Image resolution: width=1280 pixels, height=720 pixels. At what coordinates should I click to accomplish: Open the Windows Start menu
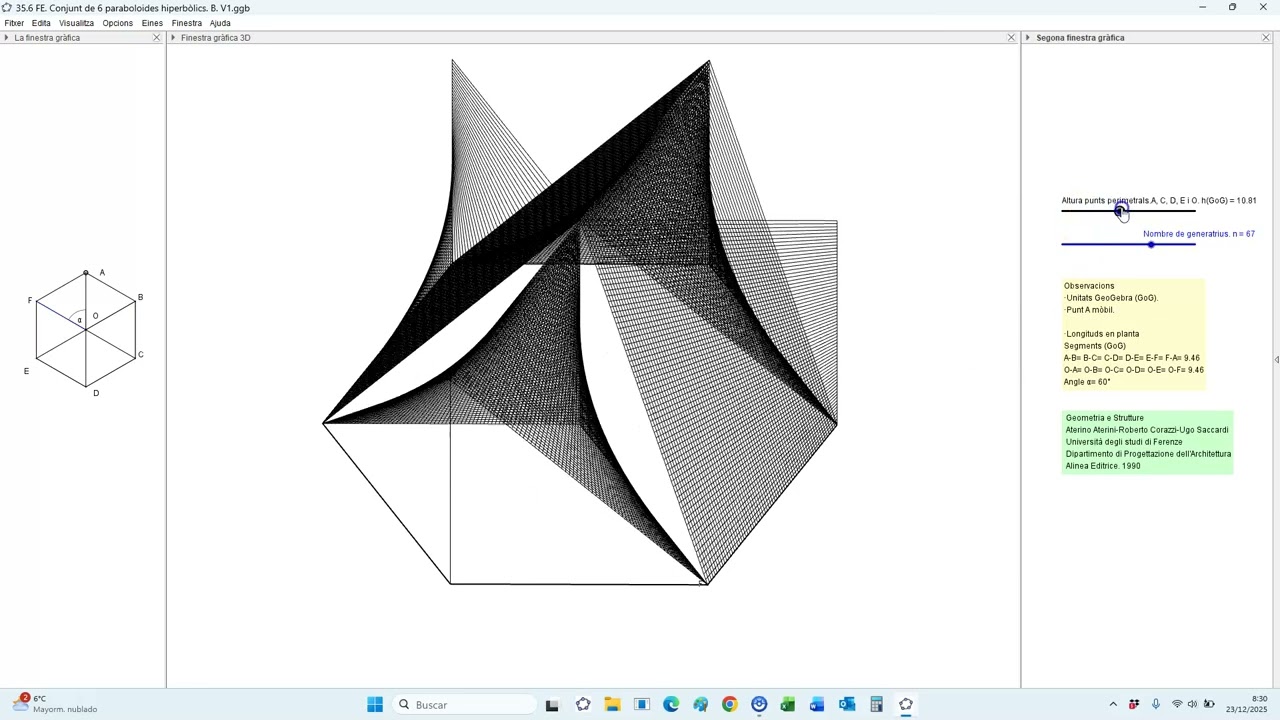[x=375, y=705]
